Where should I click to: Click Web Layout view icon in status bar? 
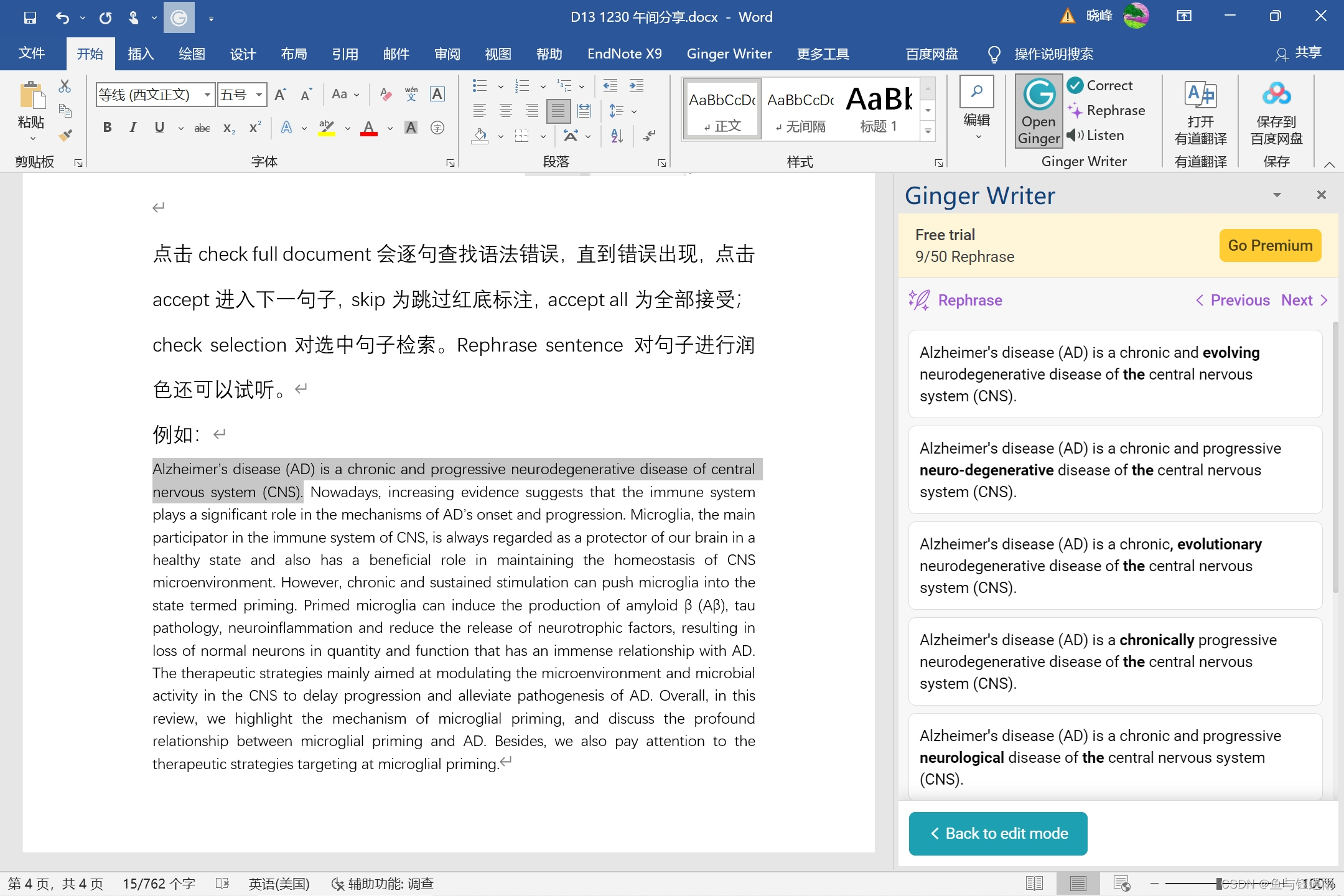pyautogui.click(x=1122, y=884)
